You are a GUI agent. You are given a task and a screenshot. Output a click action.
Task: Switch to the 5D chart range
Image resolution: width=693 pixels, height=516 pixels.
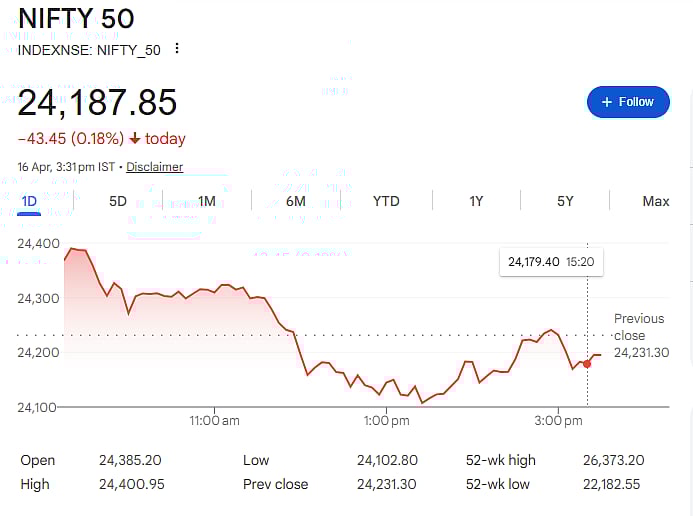click(x=118, y=201)
